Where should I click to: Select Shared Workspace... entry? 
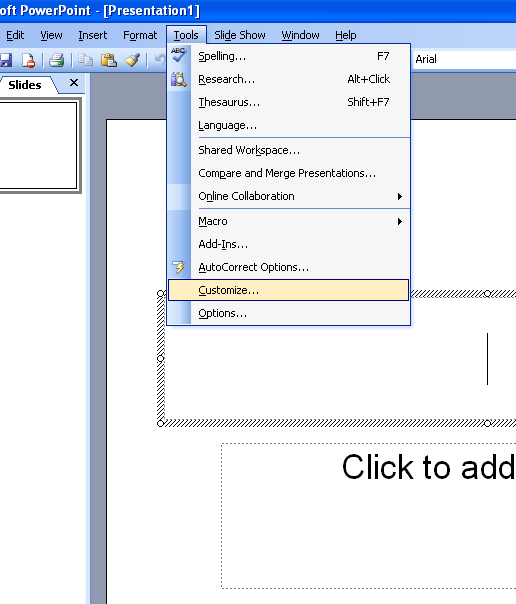[288, 150]
